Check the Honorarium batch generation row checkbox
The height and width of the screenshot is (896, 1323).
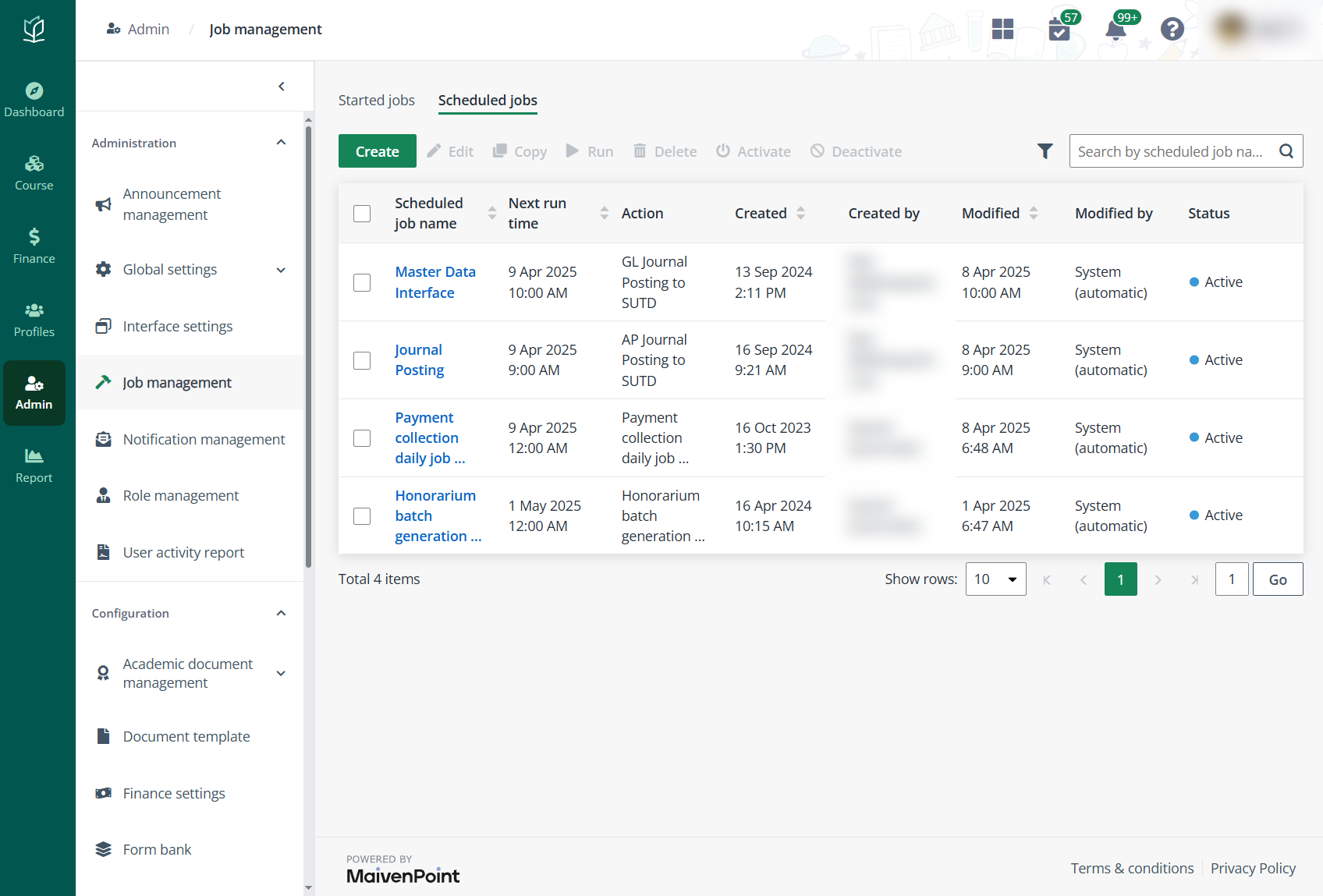[362, 516]
